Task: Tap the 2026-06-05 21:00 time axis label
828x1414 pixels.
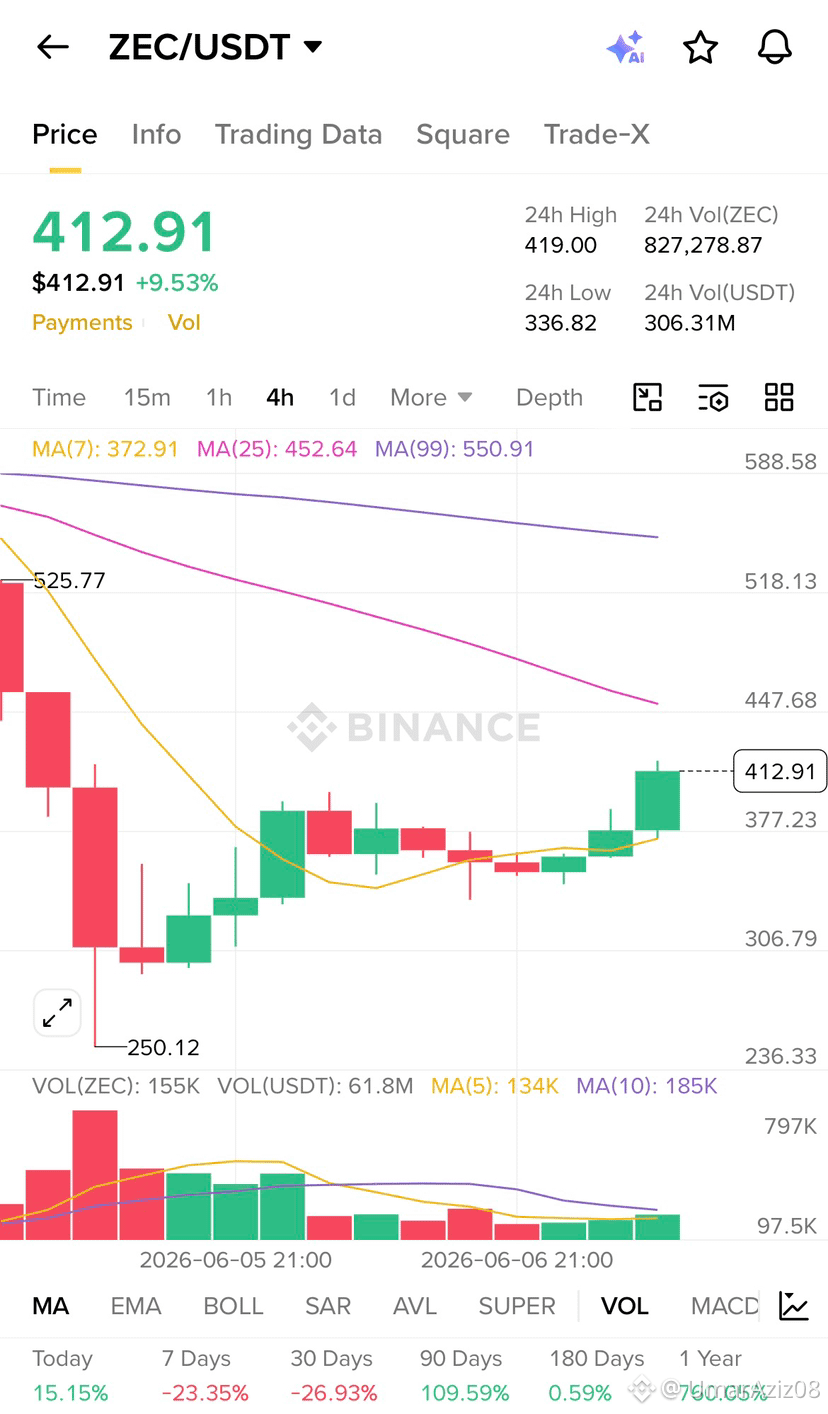Action: [236, 1260]
